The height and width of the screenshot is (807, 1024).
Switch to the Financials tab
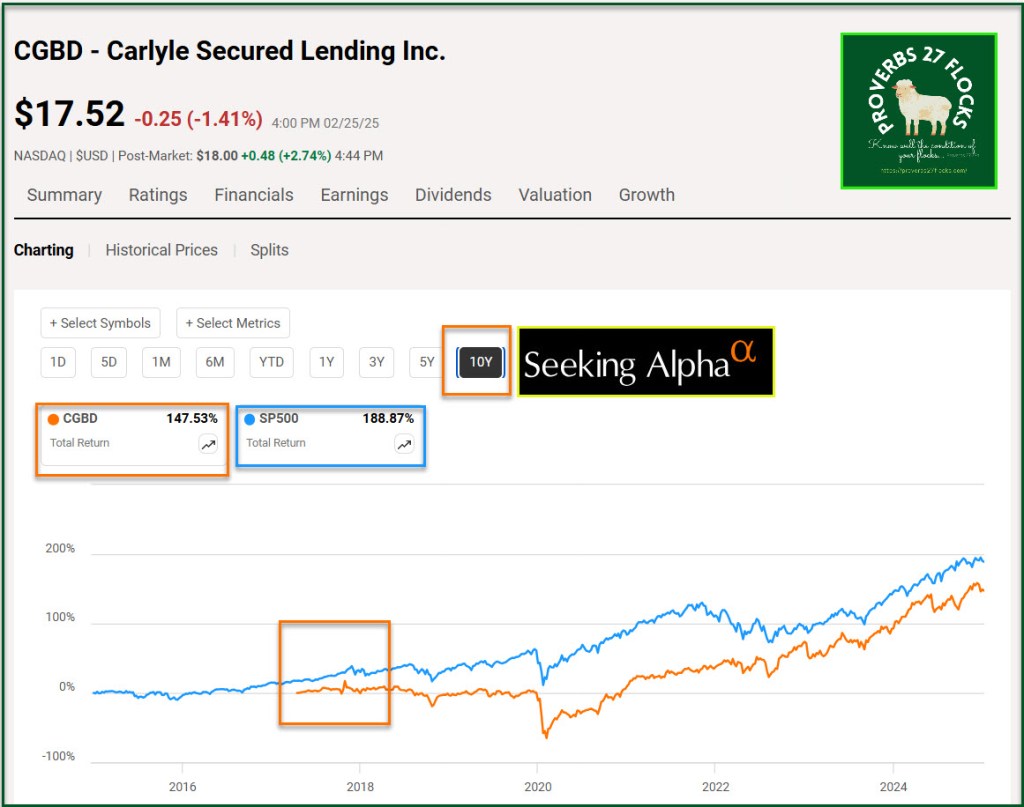(x=254, y=195)
